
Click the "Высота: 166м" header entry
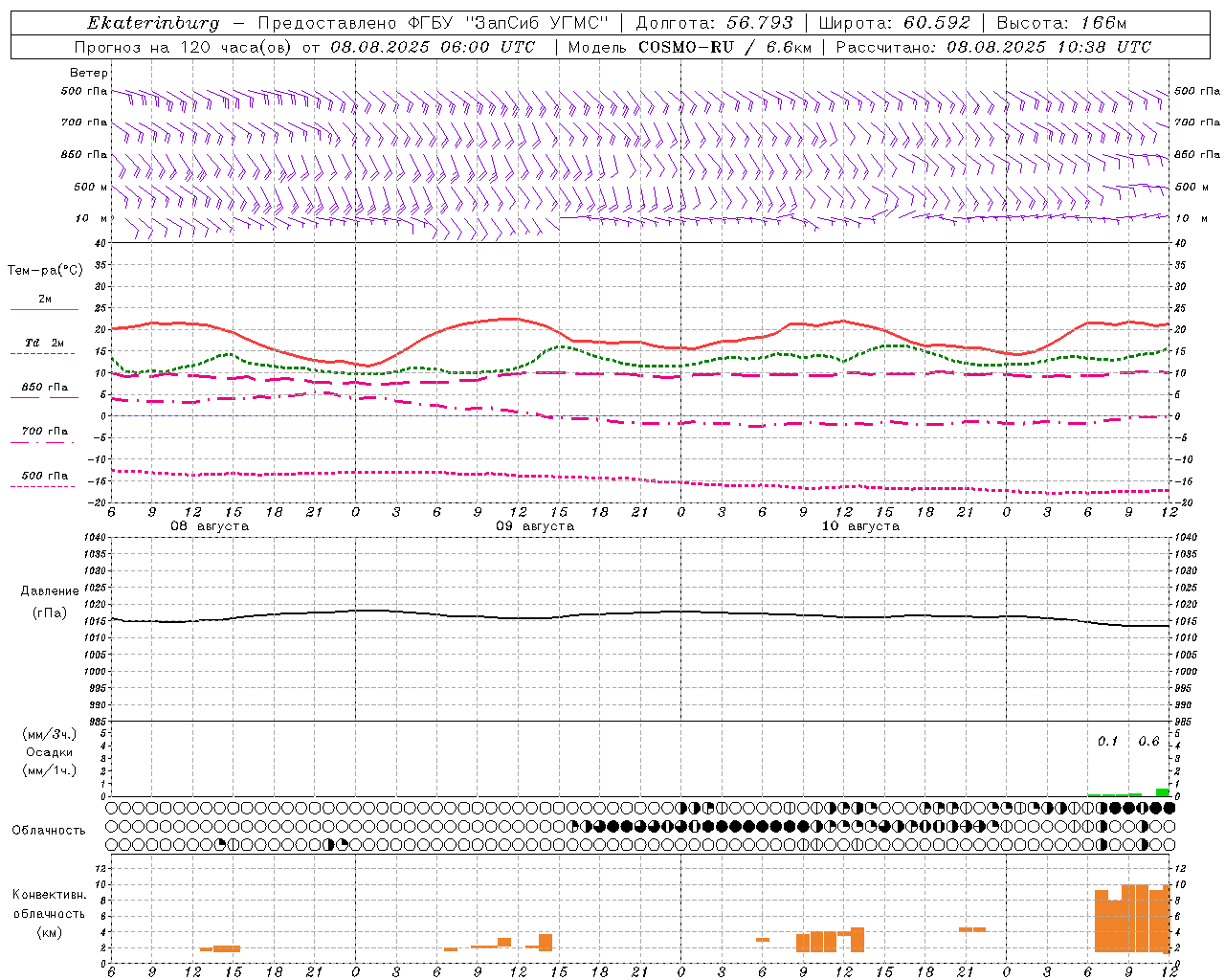(x=1062, y=23)
